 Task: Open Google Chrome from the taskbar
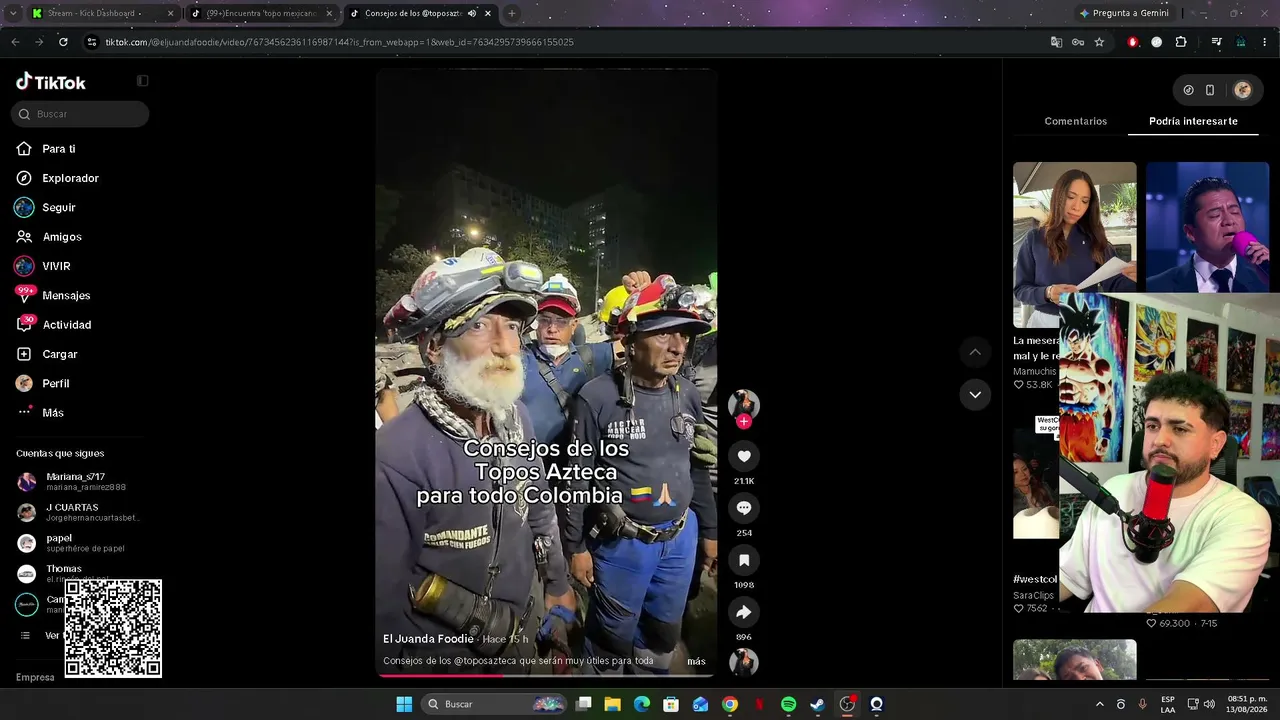(730, 704)
